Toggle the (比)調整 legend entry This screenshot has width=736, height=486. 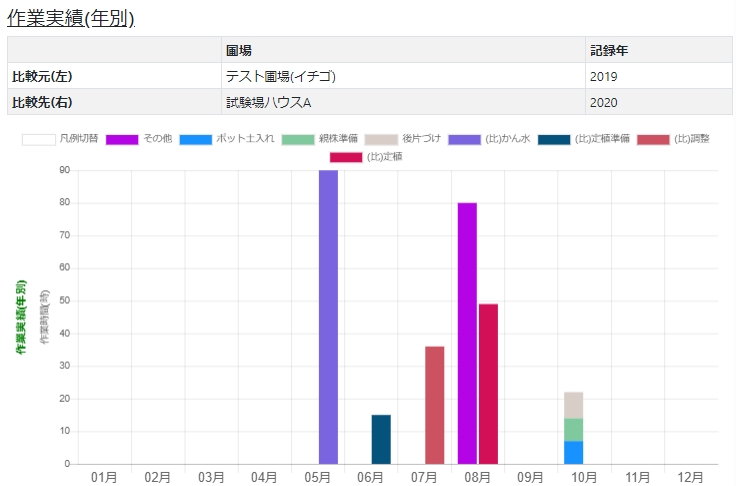coord(653,139)
